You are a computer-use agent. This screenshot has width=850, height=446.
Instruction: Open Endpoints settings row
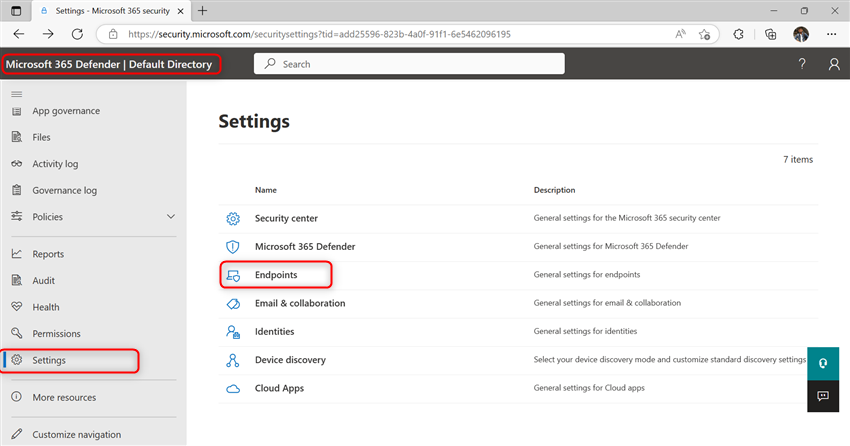(518, 275)
